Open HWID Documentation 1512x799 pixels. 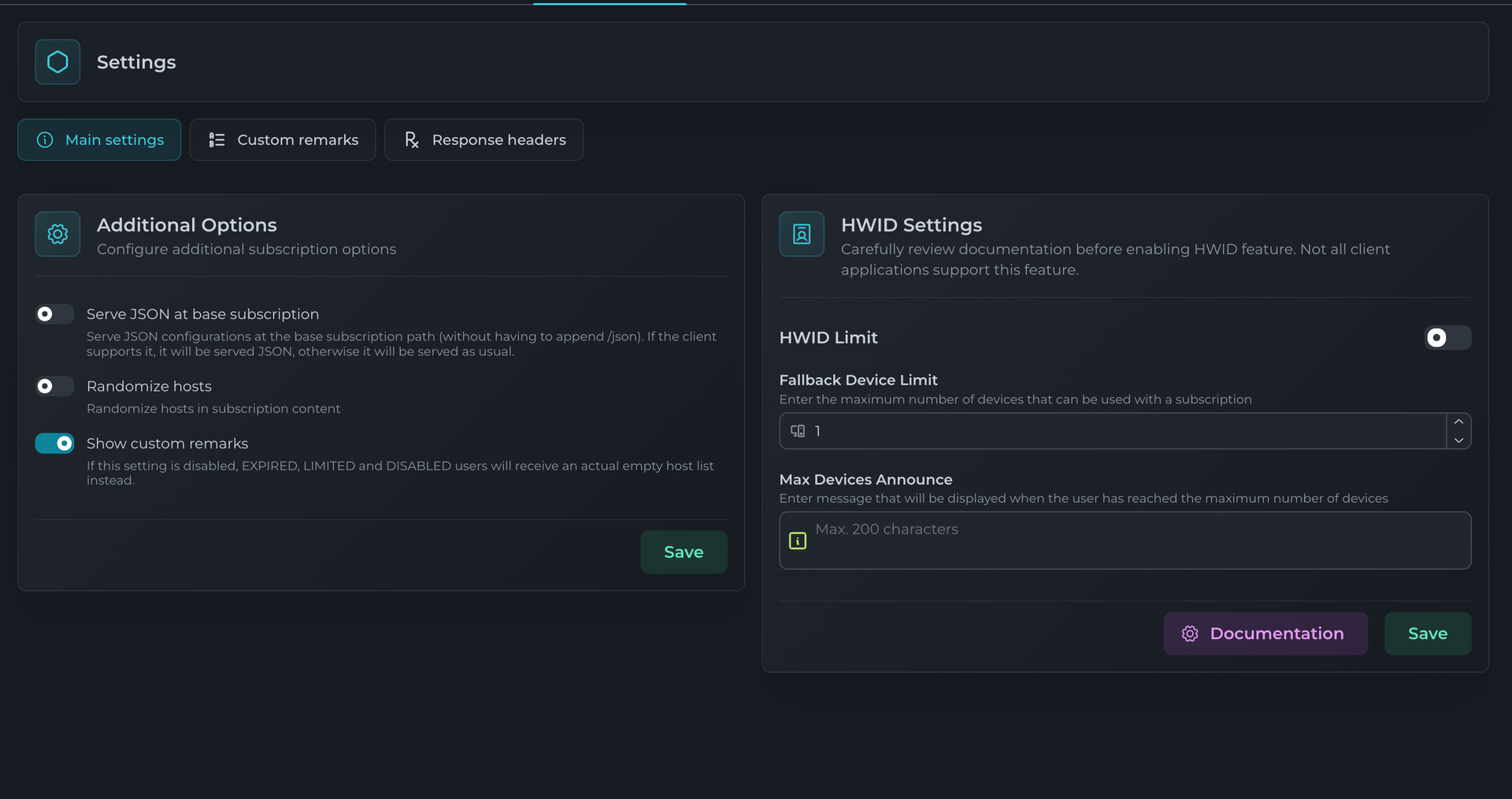tap(1266, 634)
